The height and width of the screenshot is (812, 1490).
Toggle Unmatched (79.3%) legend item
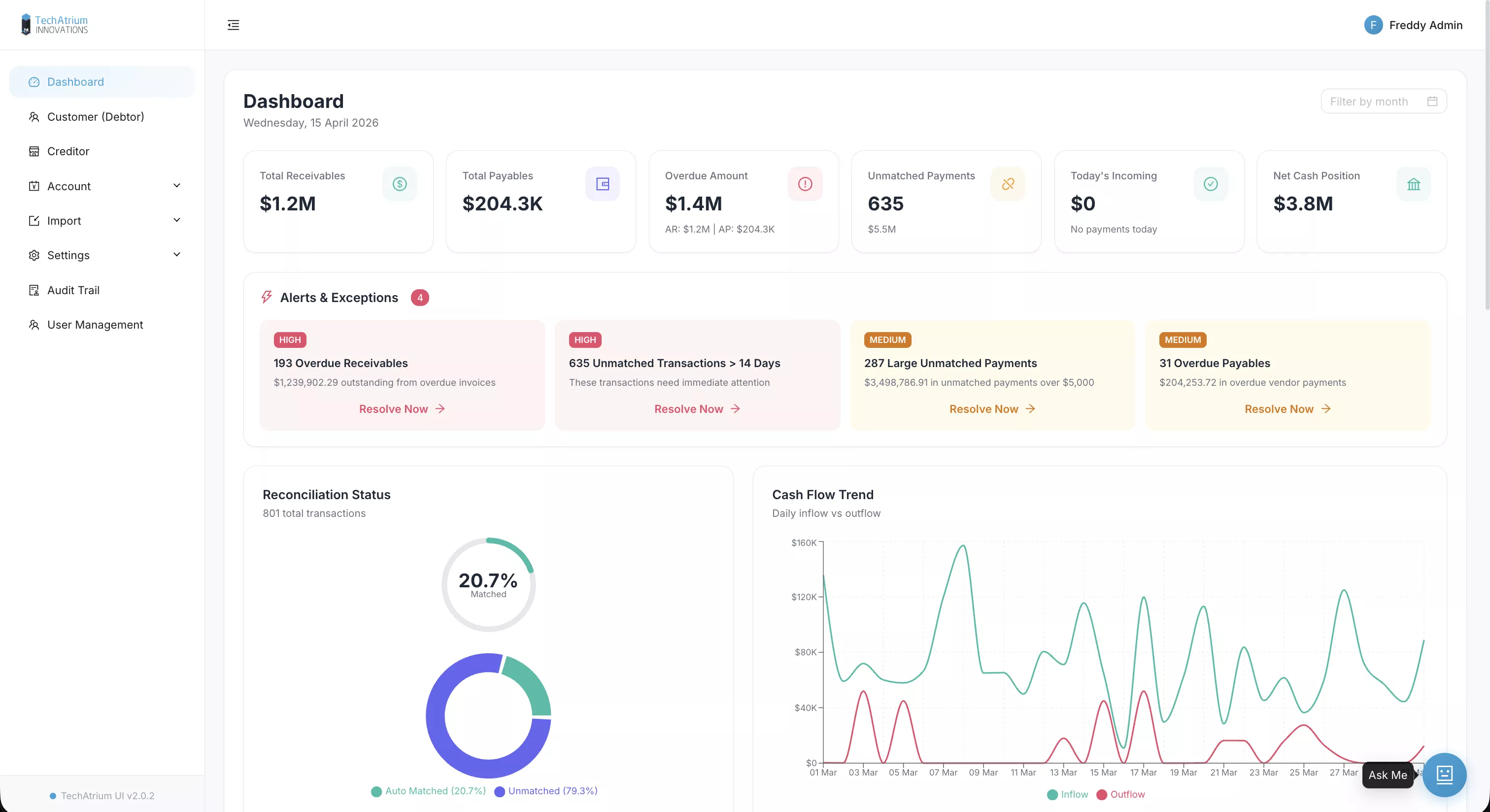546,791
